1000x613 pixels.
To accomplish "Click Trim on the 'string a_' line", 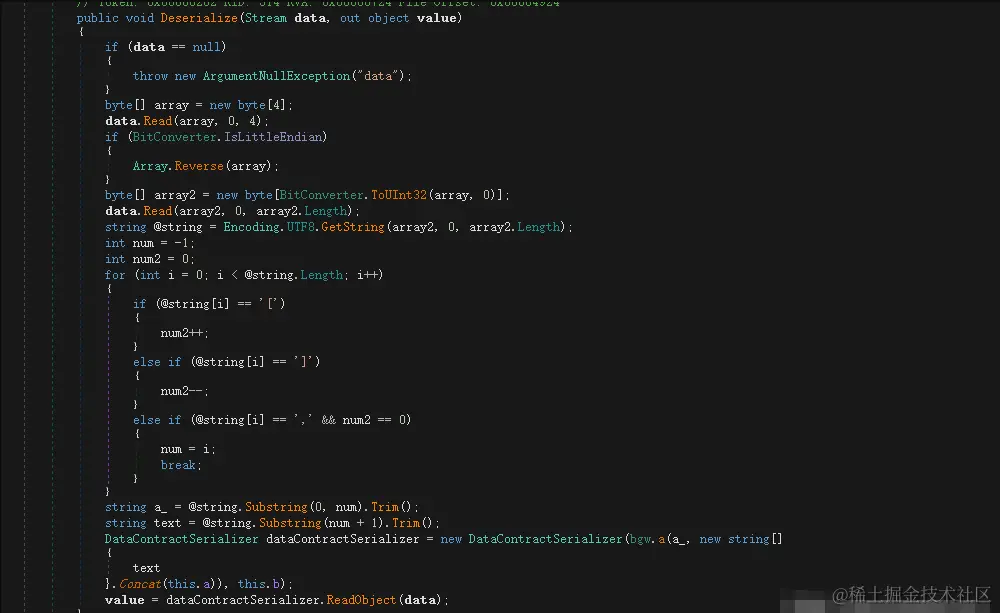I will (385, 507).
